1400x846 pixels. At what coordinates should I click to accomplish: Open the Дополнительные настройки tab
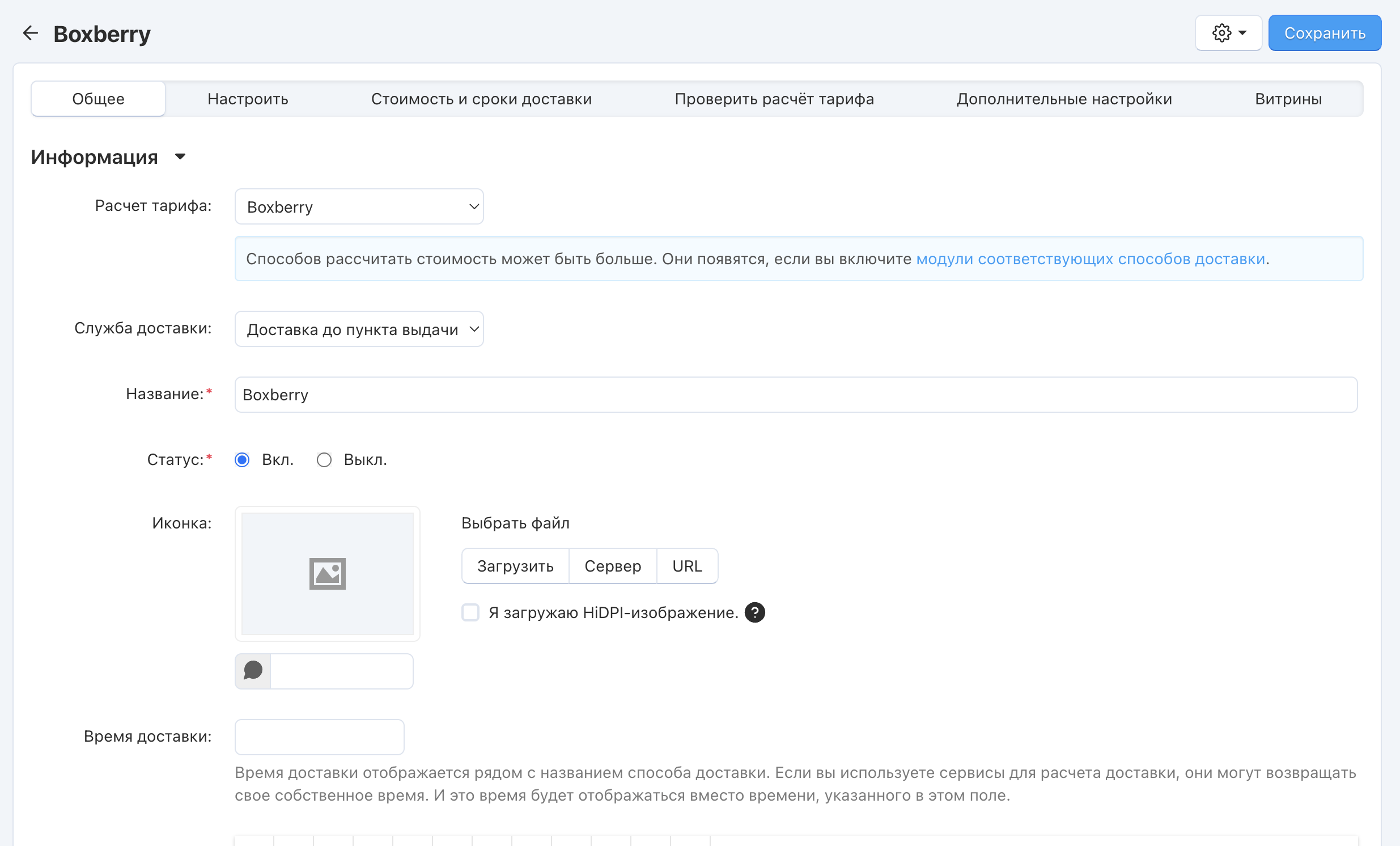(x=1064, y=99)
